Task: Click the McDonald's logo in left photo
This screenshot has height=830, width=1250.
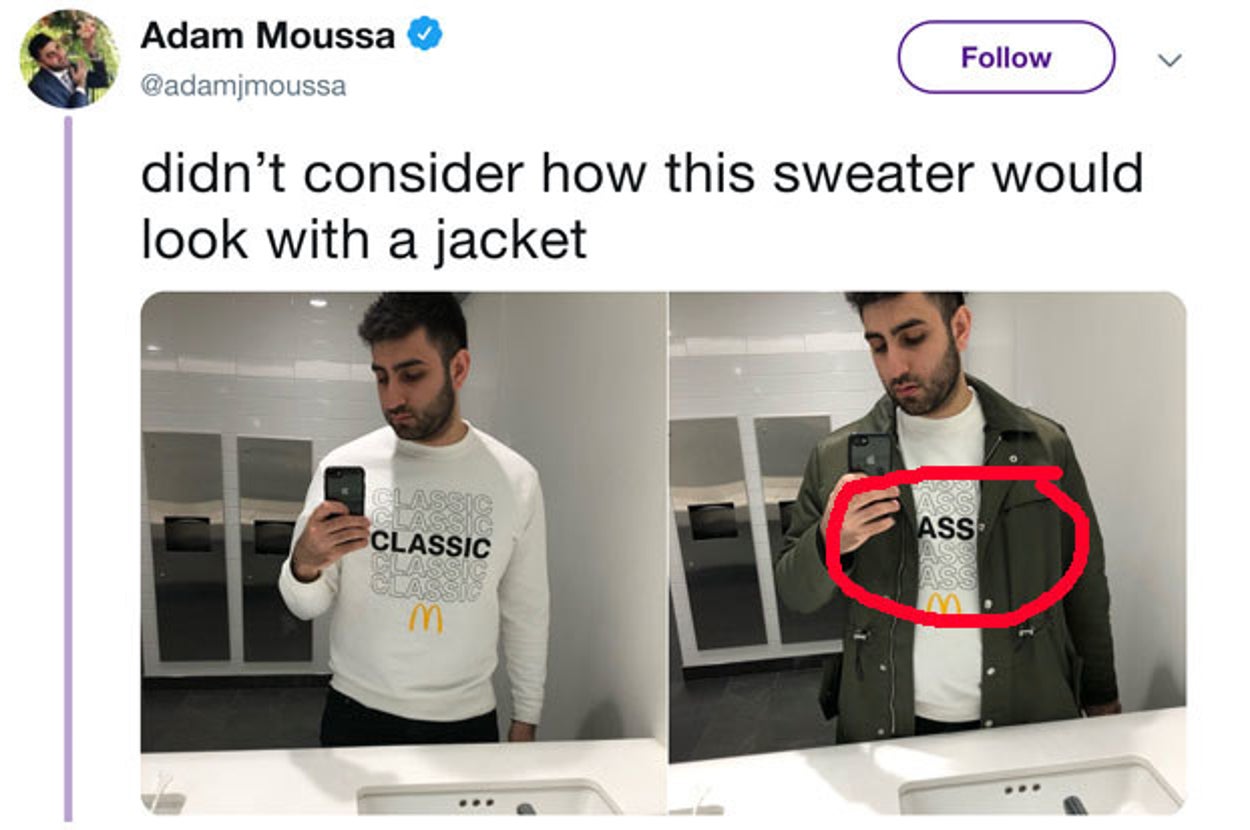Action: 425,619
